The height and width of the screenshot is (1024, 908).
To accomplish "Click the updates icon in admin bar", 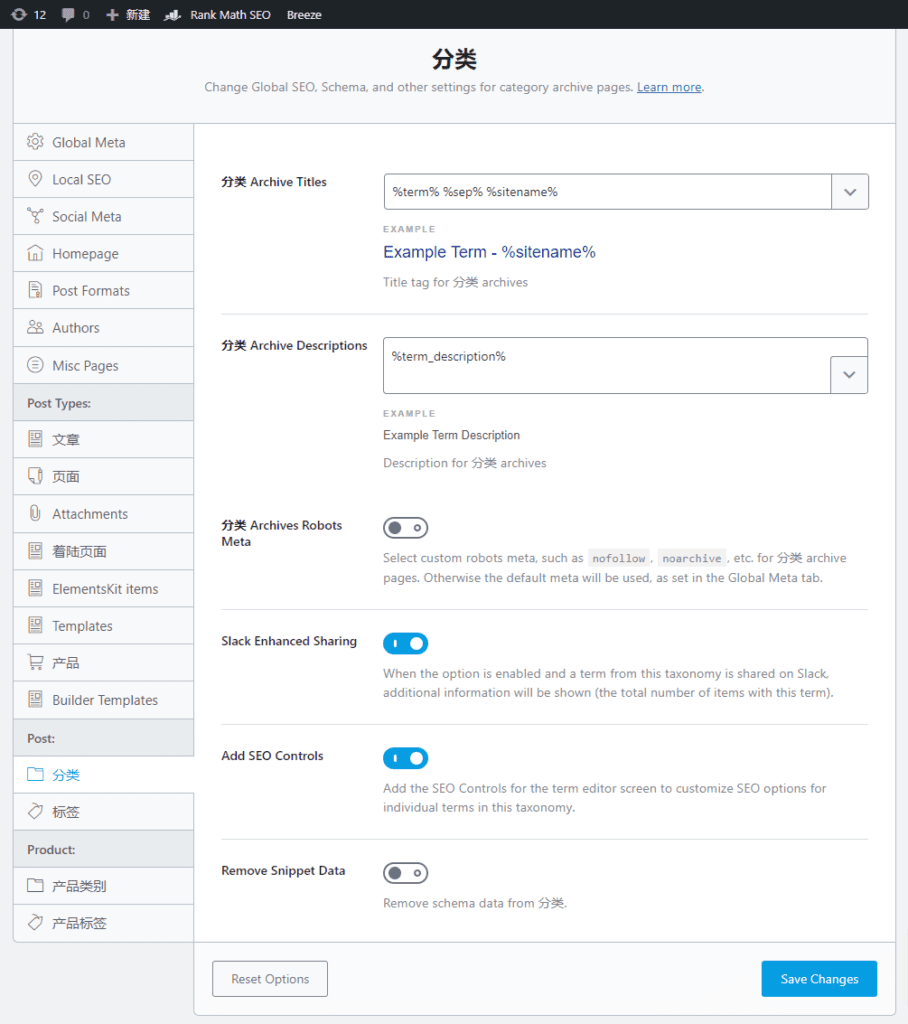I will 19,14.
